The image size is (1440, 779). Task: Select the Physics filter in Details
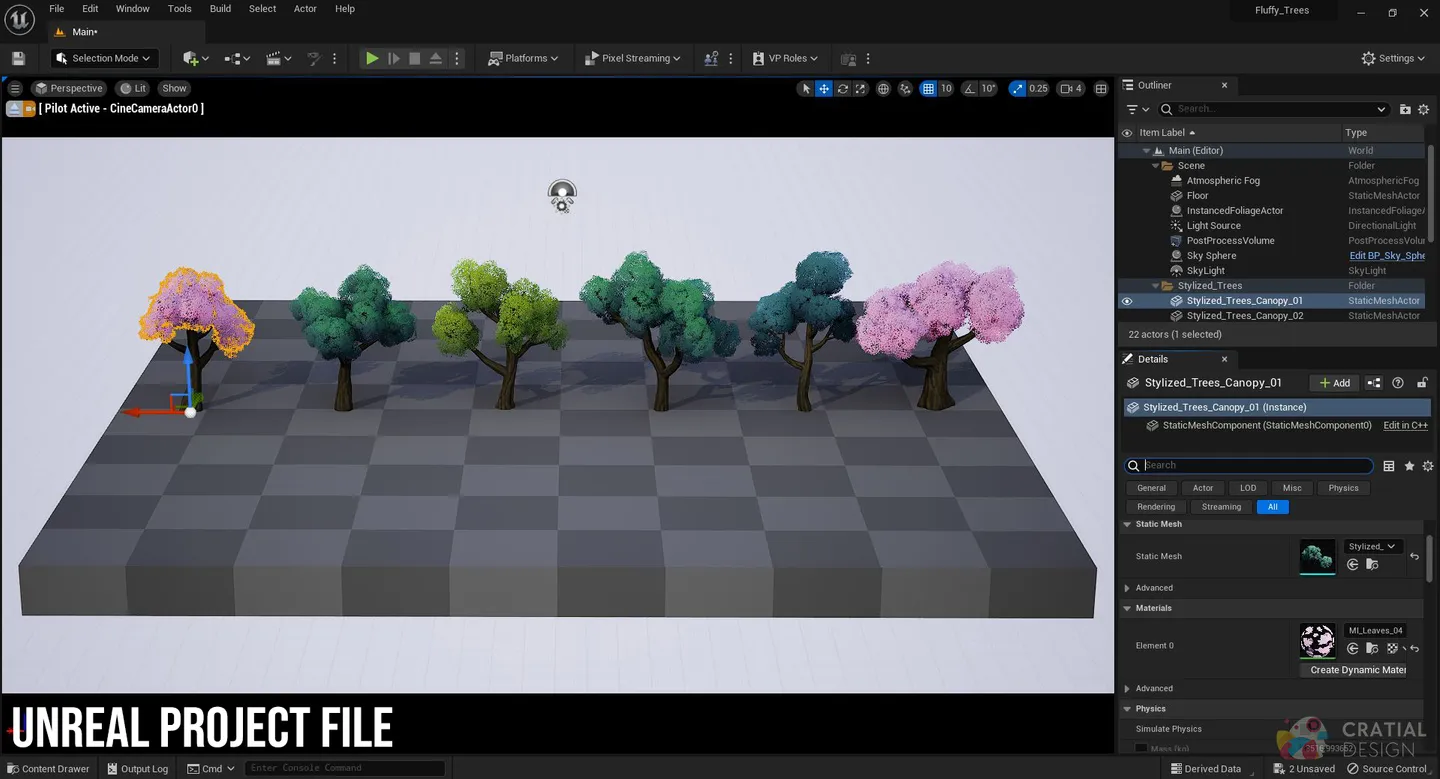(1343, 488)
